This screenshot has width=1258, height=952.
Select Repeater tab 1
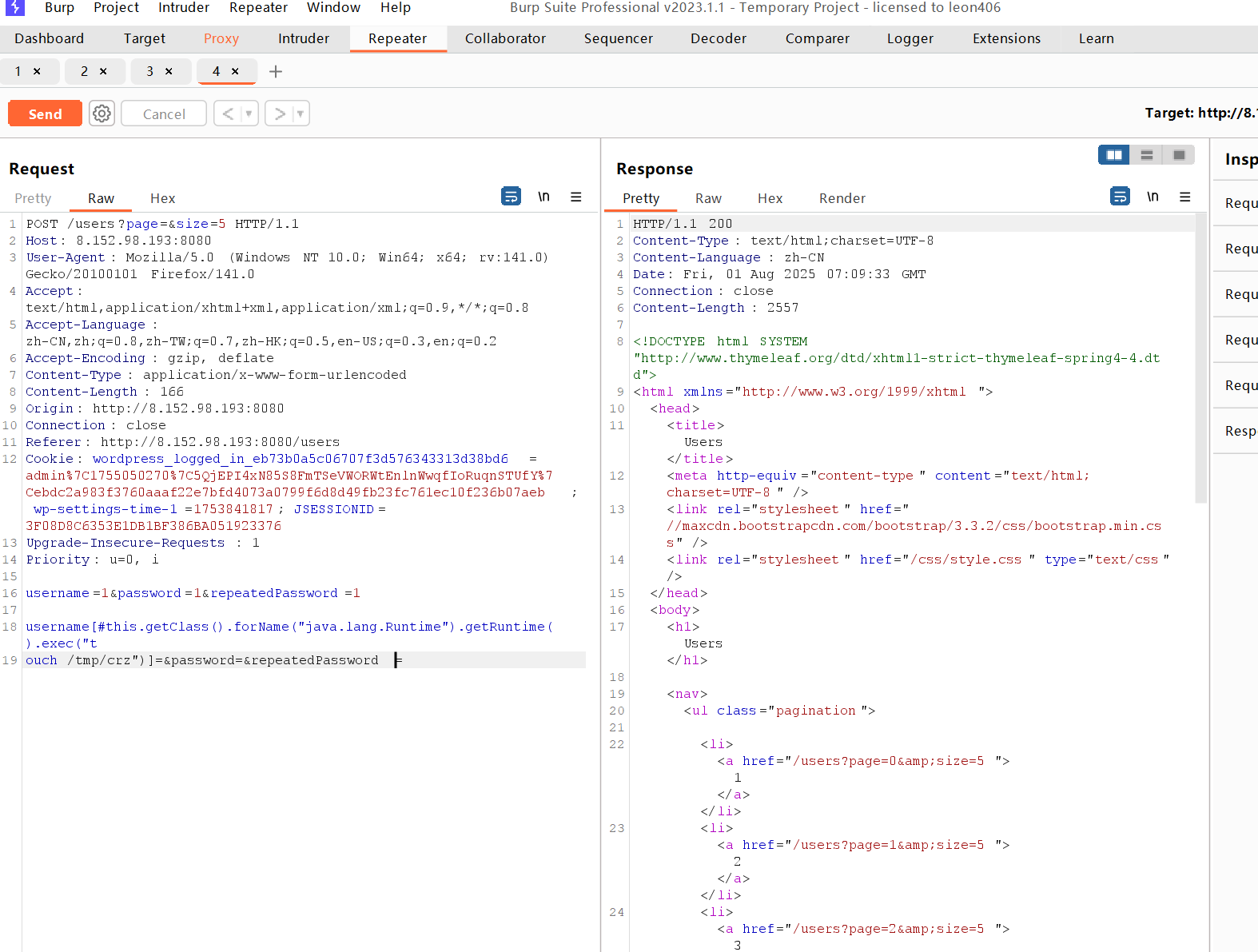point(18,71)
